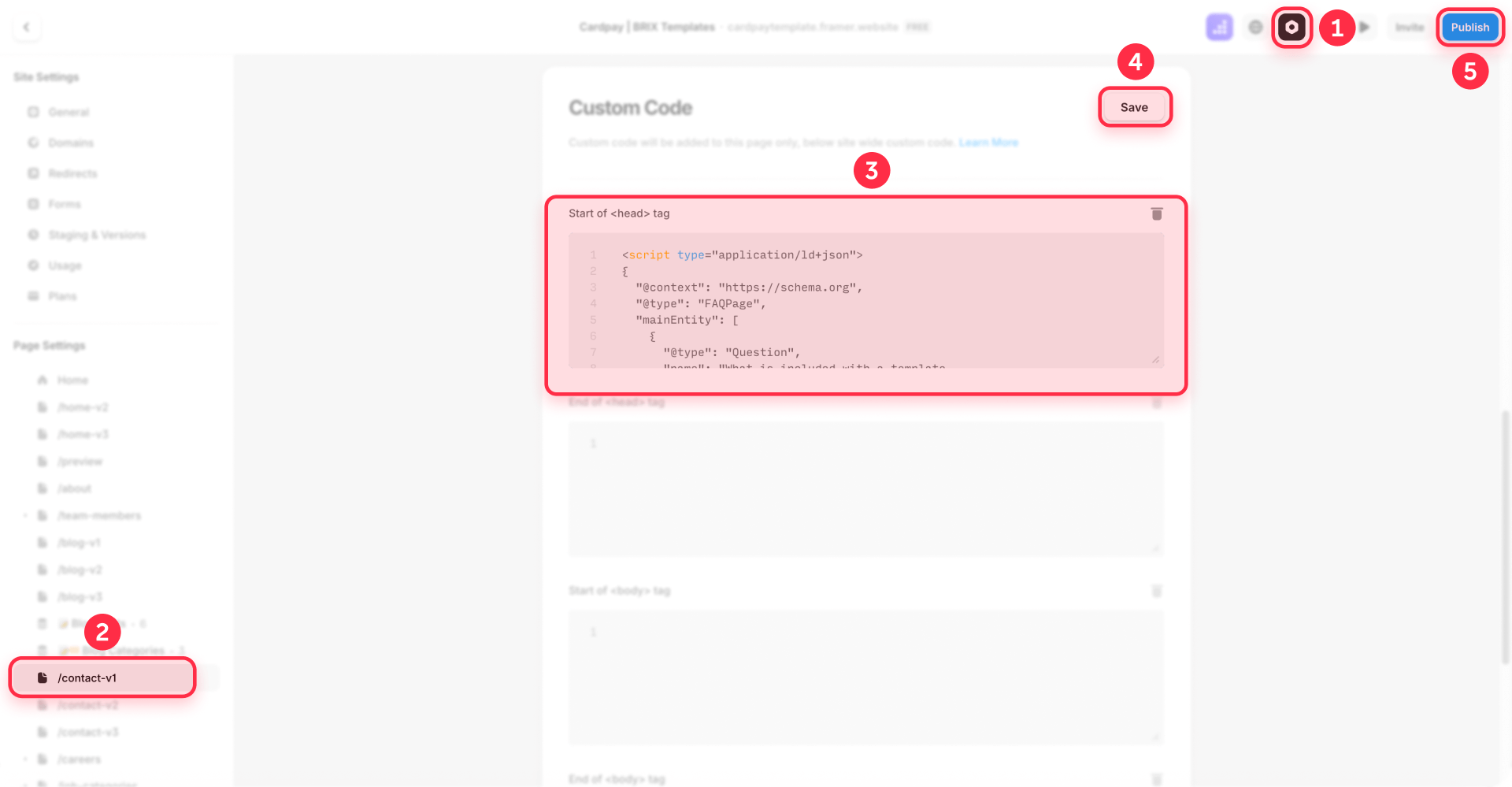Select the /home-v2 page
This screenshot has height=787, width=1512.
(x=83, y=407)
